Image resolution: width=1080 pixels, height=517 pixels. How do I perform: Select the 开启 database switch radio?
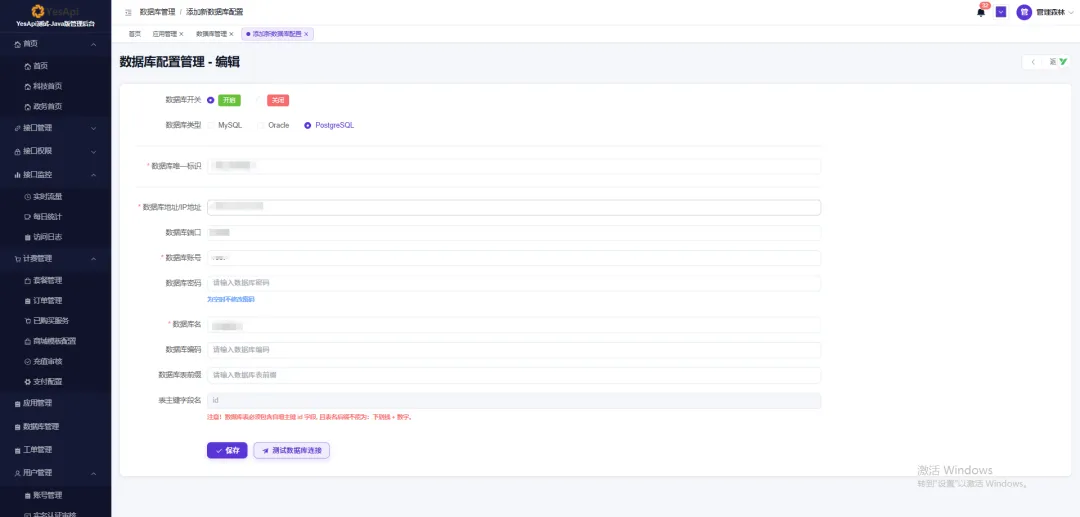point(211,100)
